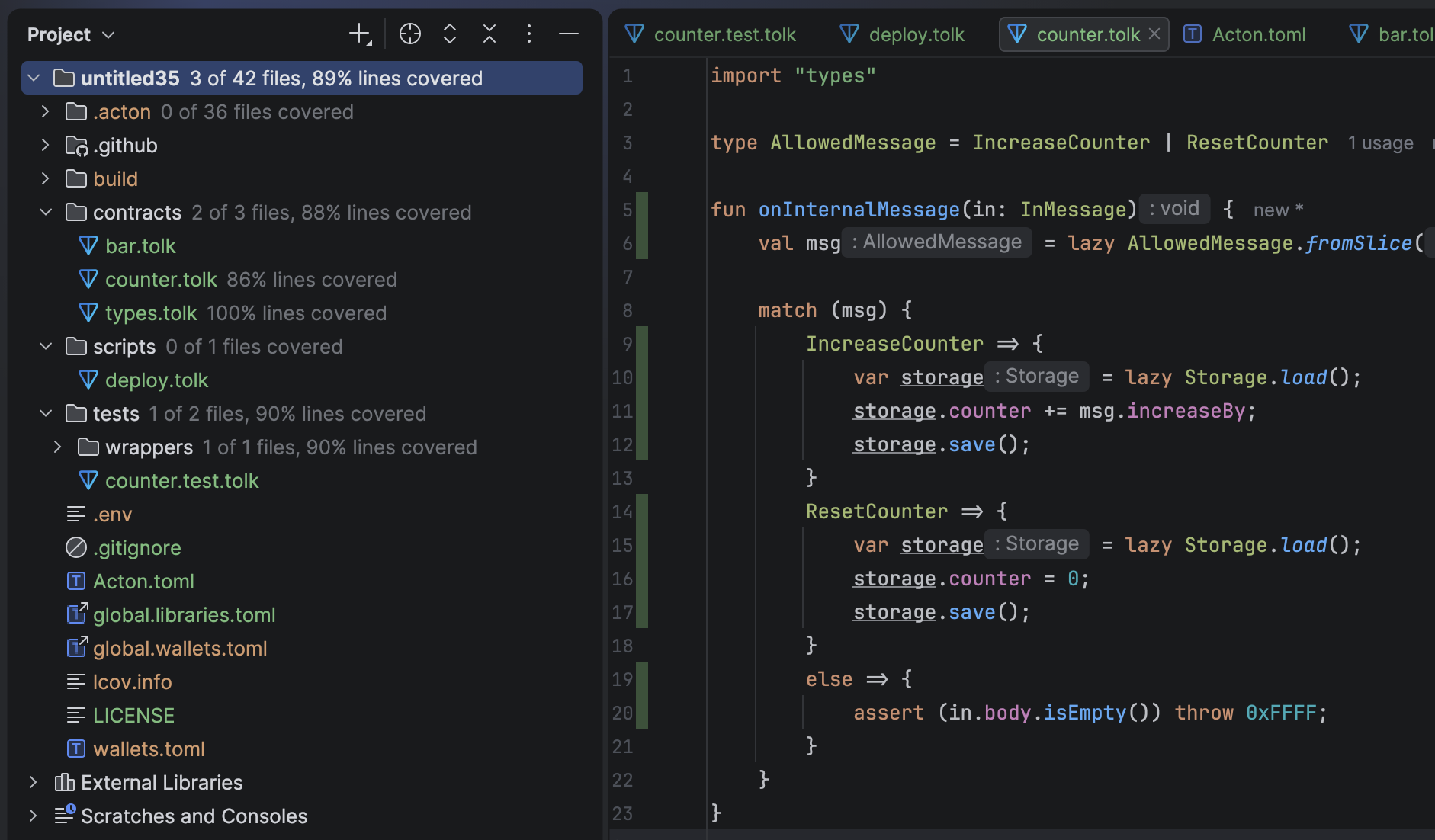Viewport: 1435px width, 840px height.
Task: Click the .gitignore file icon in tree
Action: pyautogui.click(x=76, y=548)
